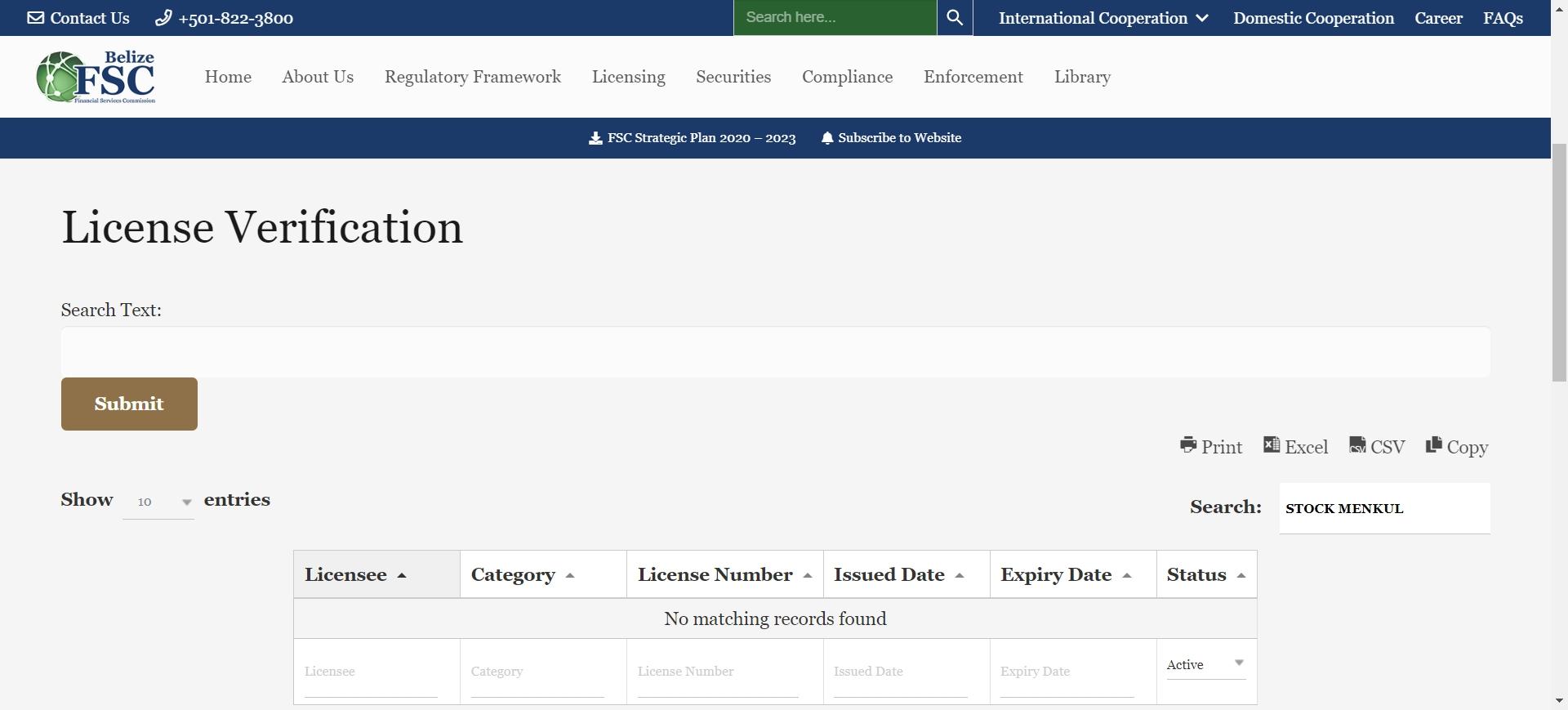Click the envelope Contact Us icon
The width and height of the screenshot is (1568, 710).
[x=36, y=18]
